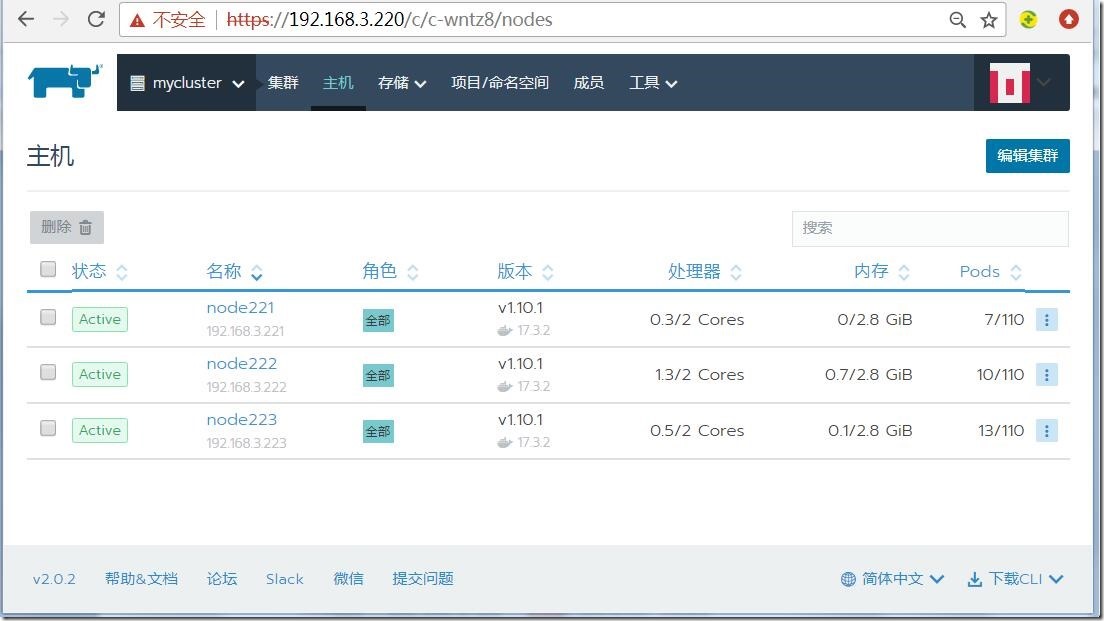Image resolution: width=1104 pixels, height=621 pixels.
Task: Sort the table by 版本 column
Action: [525, 271]
